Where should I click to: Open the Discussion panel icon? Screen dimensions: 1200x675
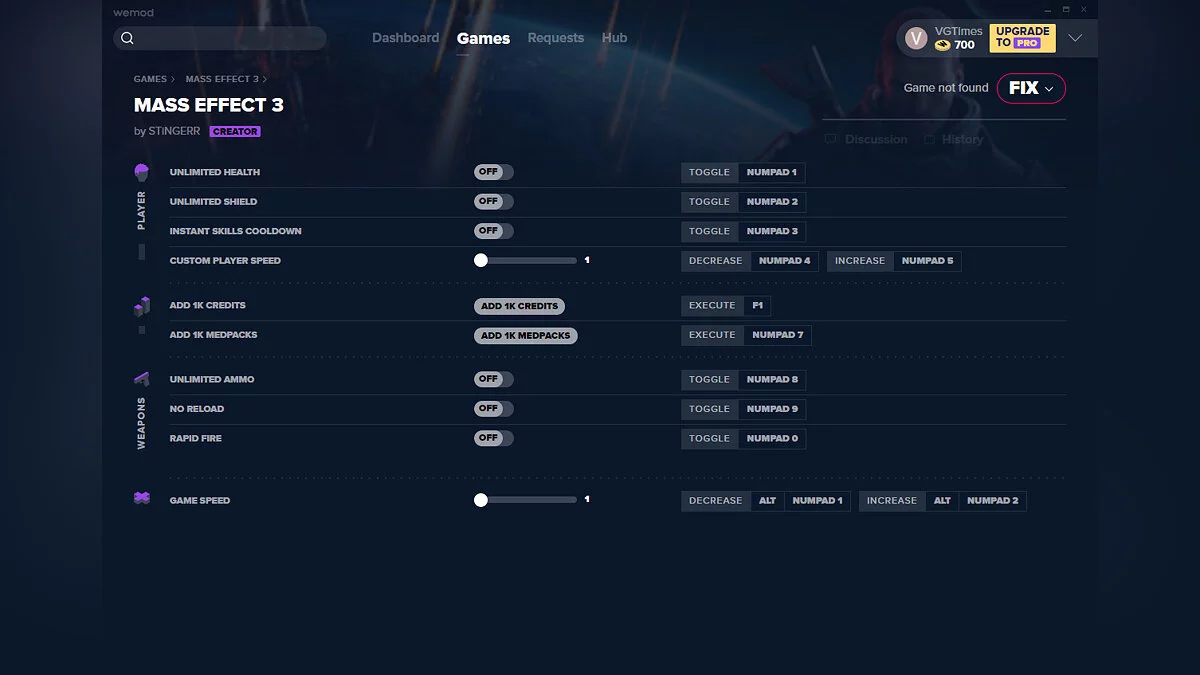point(830,140)
